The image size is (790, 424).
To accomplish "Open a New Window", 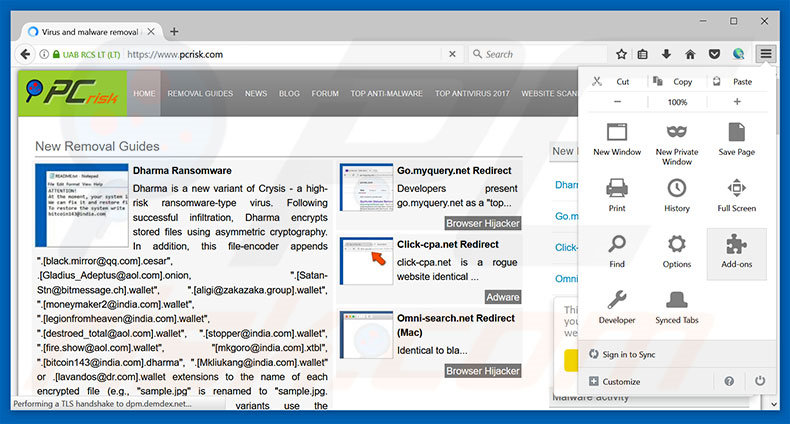I will point(617,138).
